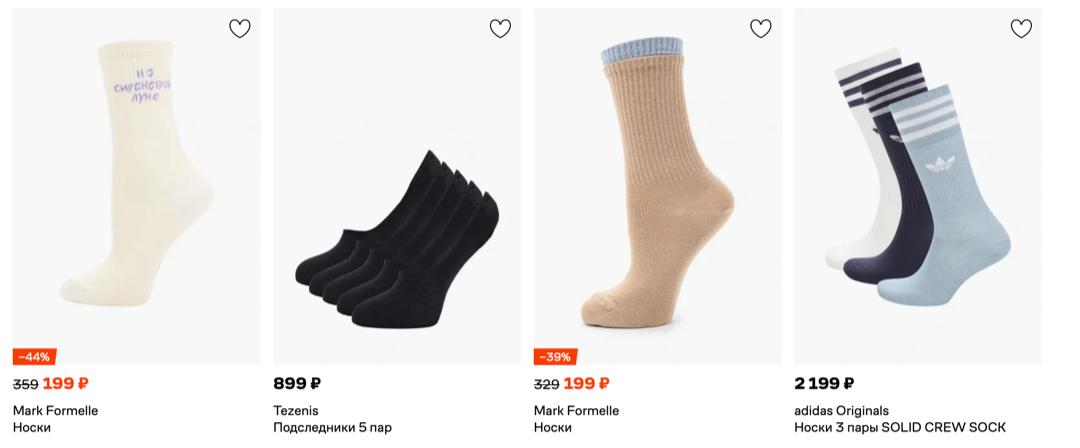Click heart on beige Mark Formelle sock
This screenshot has height=448, width=1080.
[761, 29]
